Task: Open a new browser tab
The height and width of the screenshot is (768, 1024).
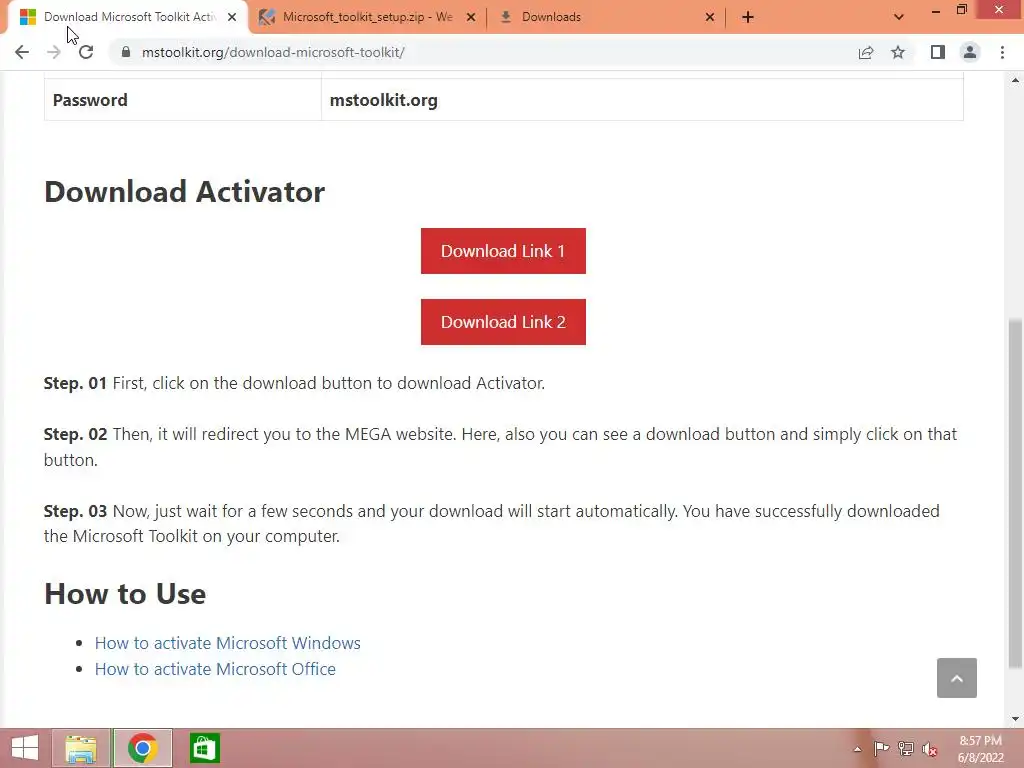Action: point(748,17)
